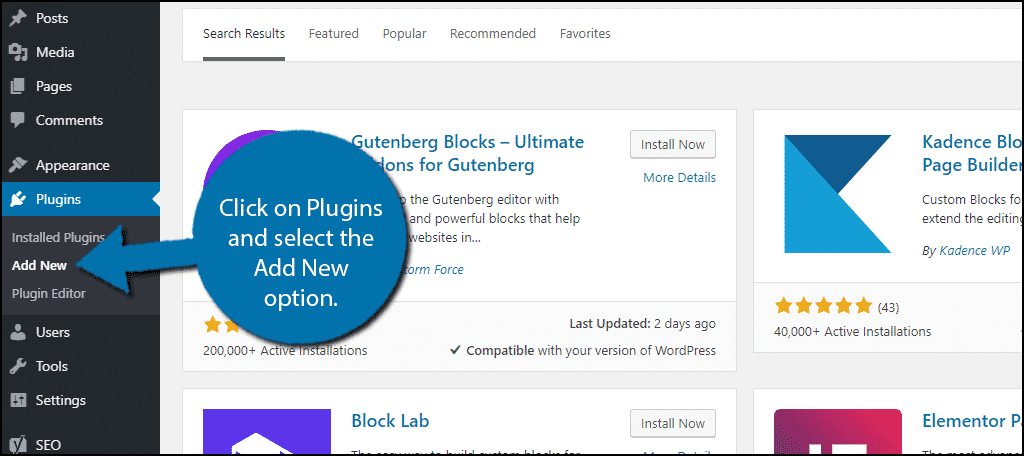The width and height of the screenshot is (1024, 456).
Task: Install the Block Lab plugin
Action: click(673, 423)
